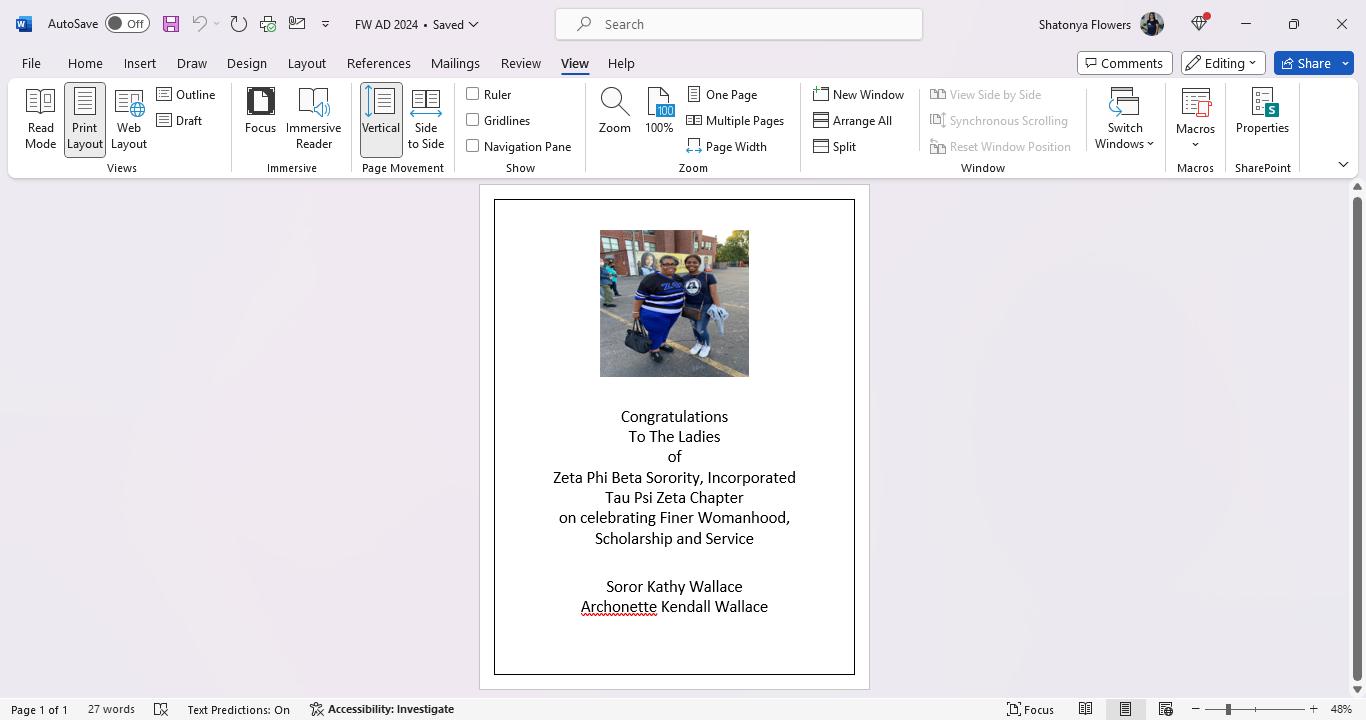
Task: Click the 48% zoom level
Action: (1341, 709)
